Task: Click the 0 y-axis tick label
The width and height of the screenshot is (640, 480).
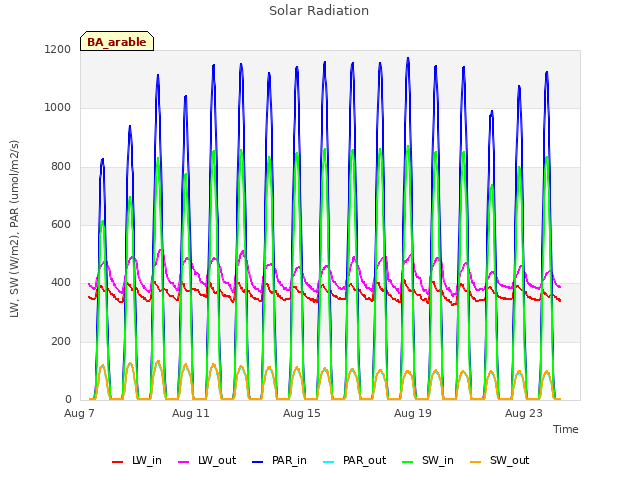Action: (68, 399)
